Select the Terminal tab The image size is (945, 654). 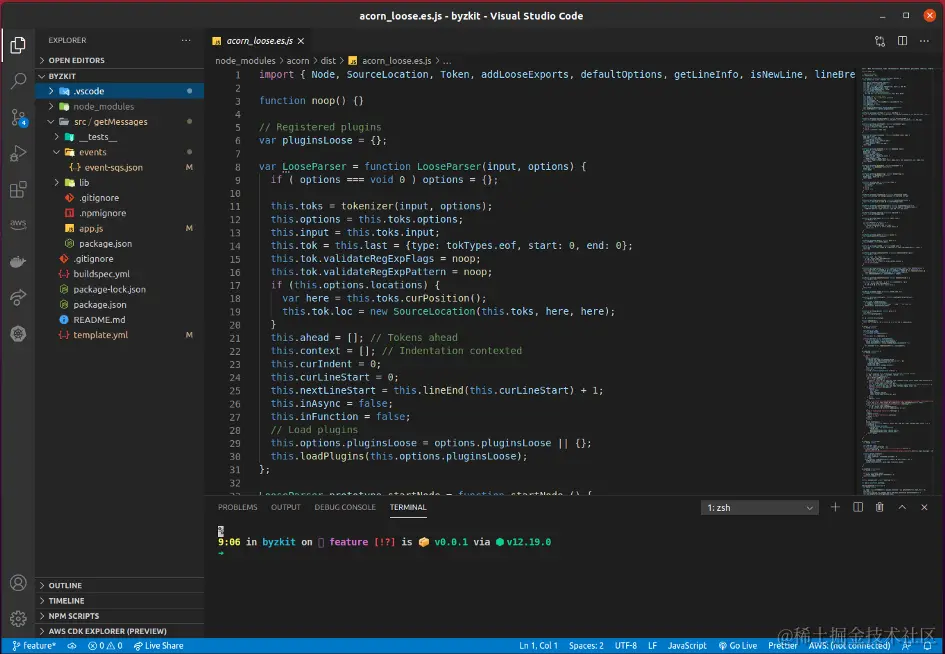[x=408, y=507]
